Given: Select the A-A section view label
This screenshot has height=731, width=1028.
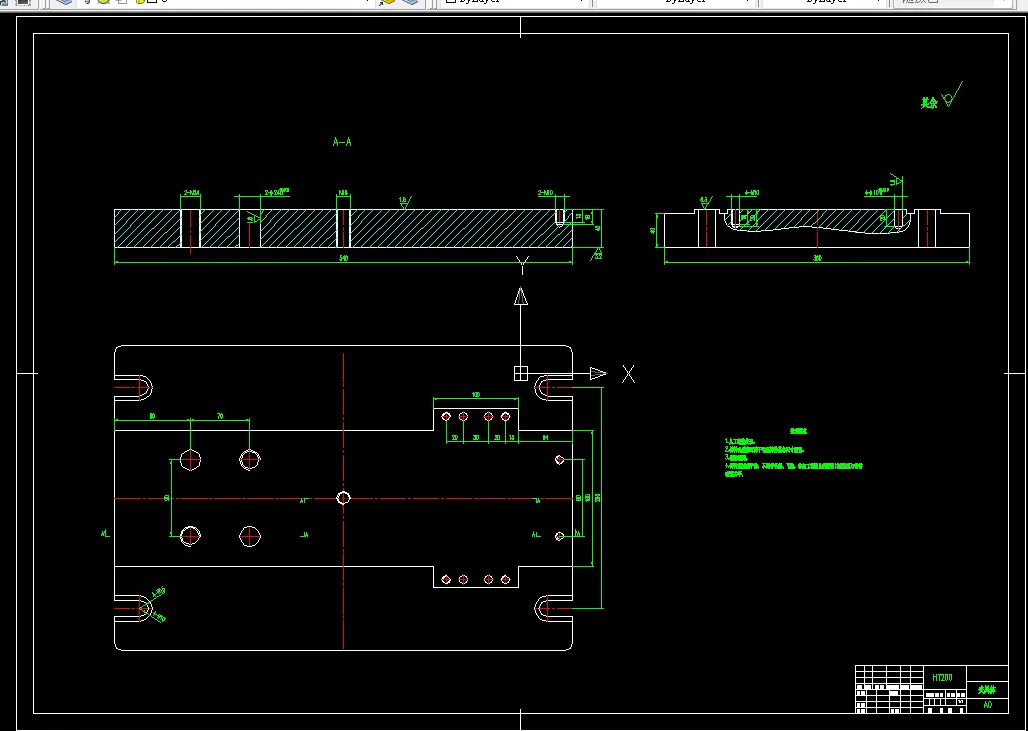Looking at the screenshot, I should click(342, 142).
